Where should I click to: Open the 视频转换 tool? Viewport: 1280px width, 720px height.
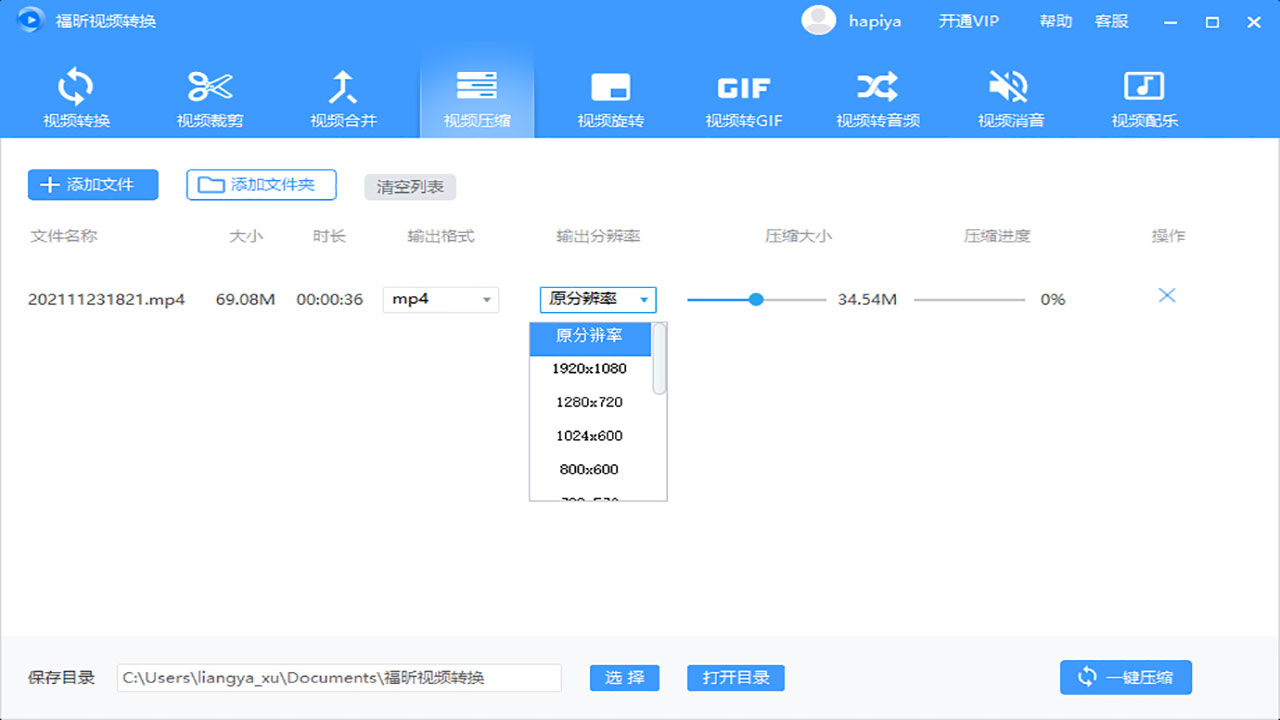point(75,97)
